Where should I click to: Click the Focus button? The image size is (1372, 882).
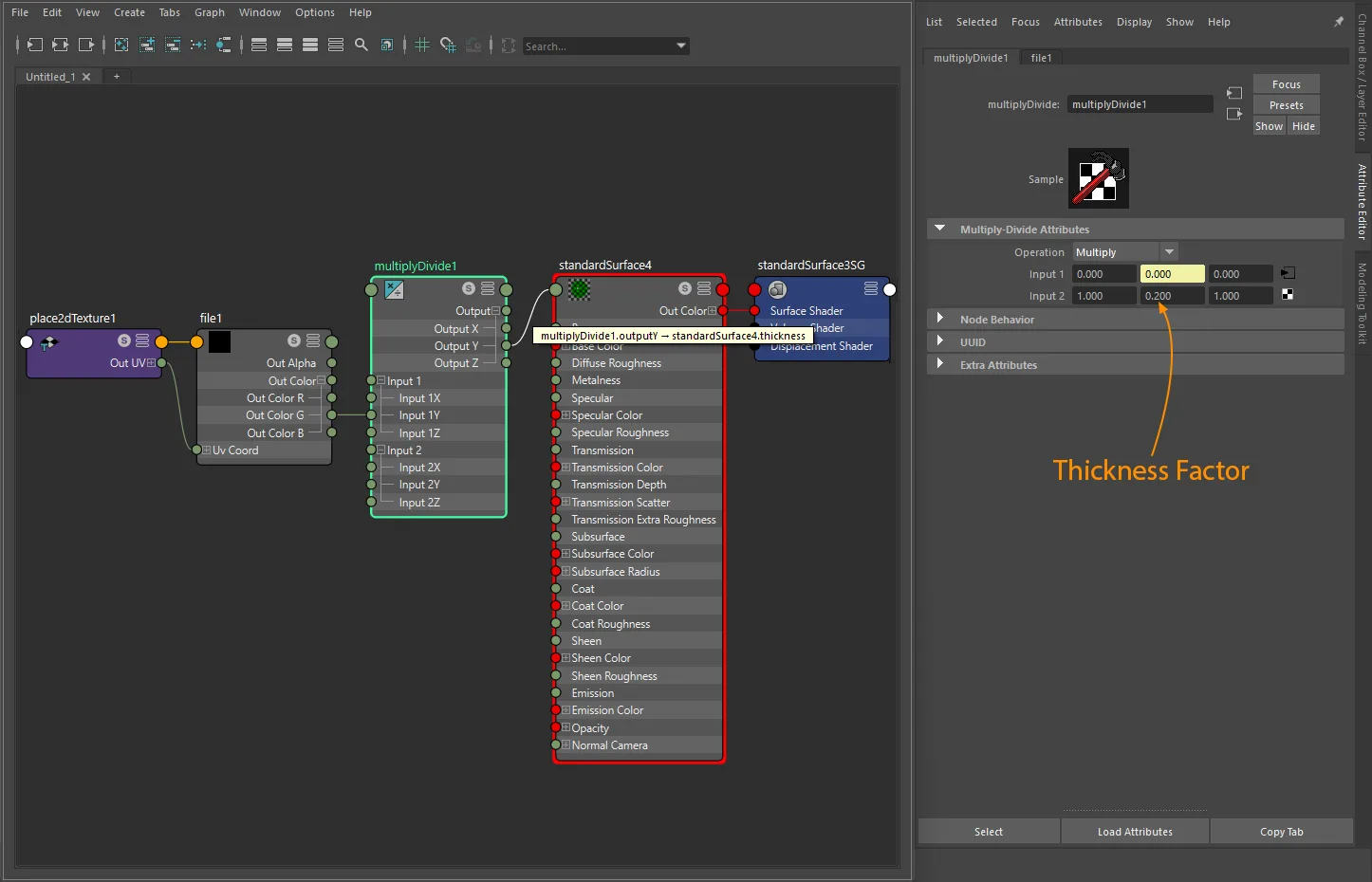point(1286,84)
